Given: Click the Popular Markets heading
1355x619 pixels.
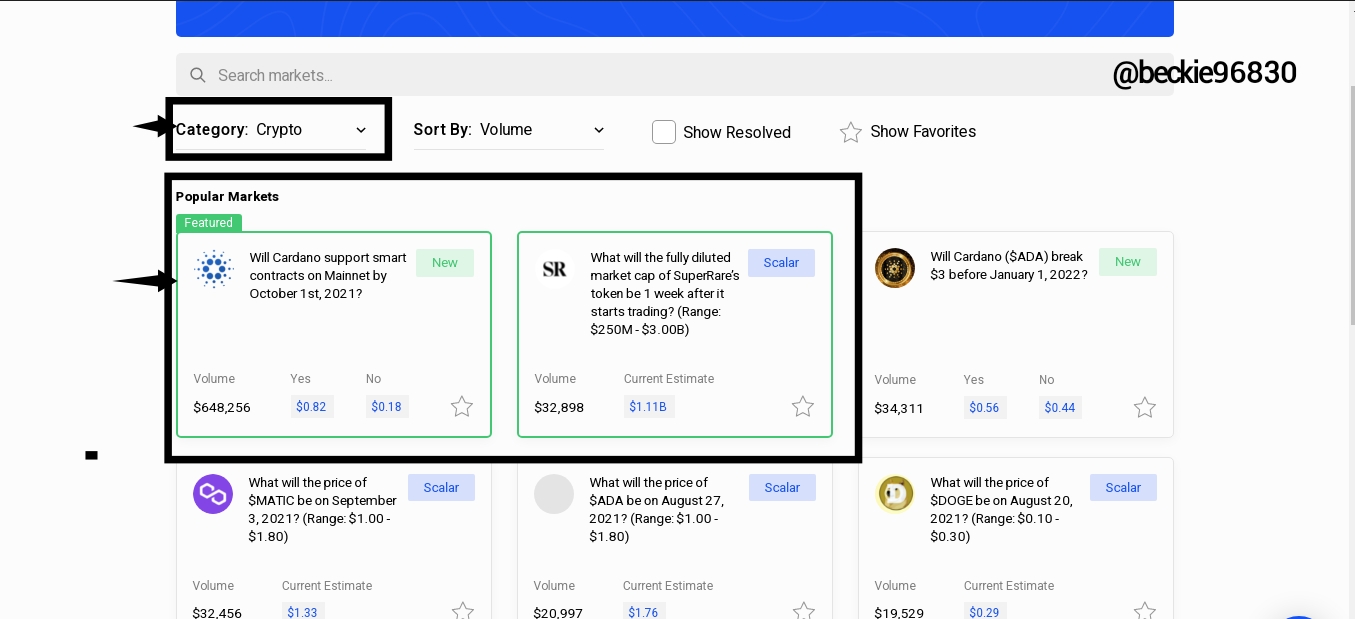Looking at the screenshot, I should 227,197.
